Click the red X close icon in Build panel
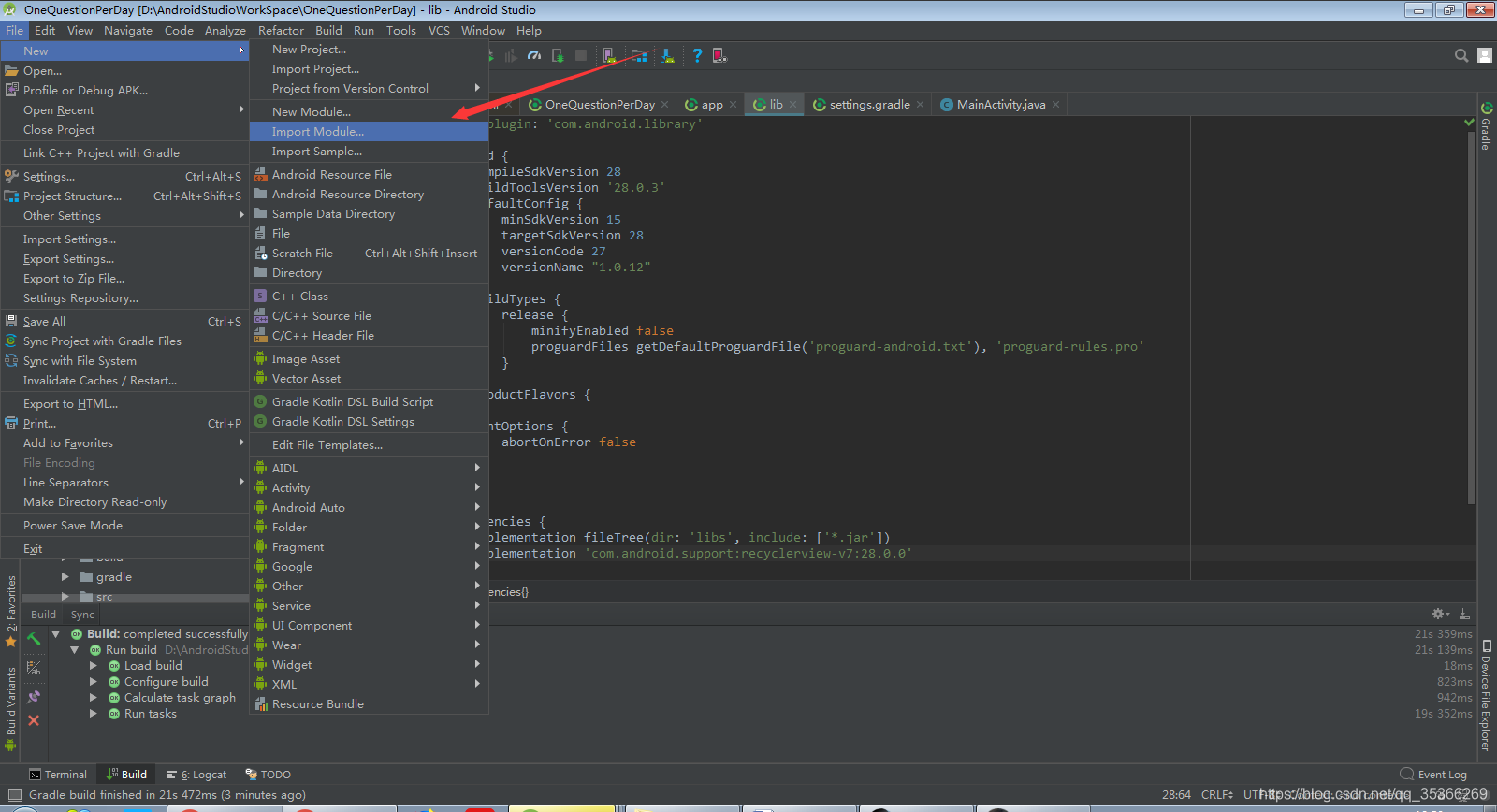 click(34, 720)
